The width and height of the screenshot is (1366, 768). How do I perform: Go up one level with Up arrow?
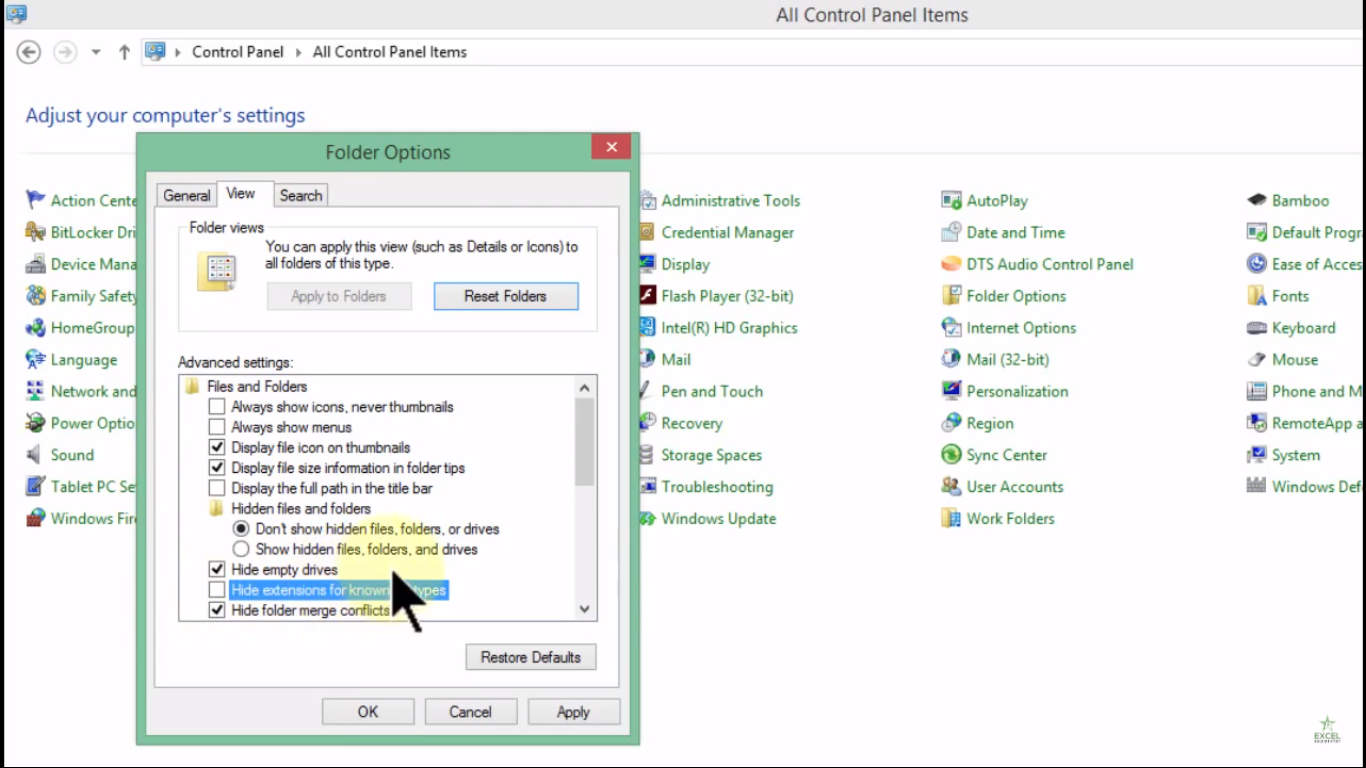(x=124, y=52)
